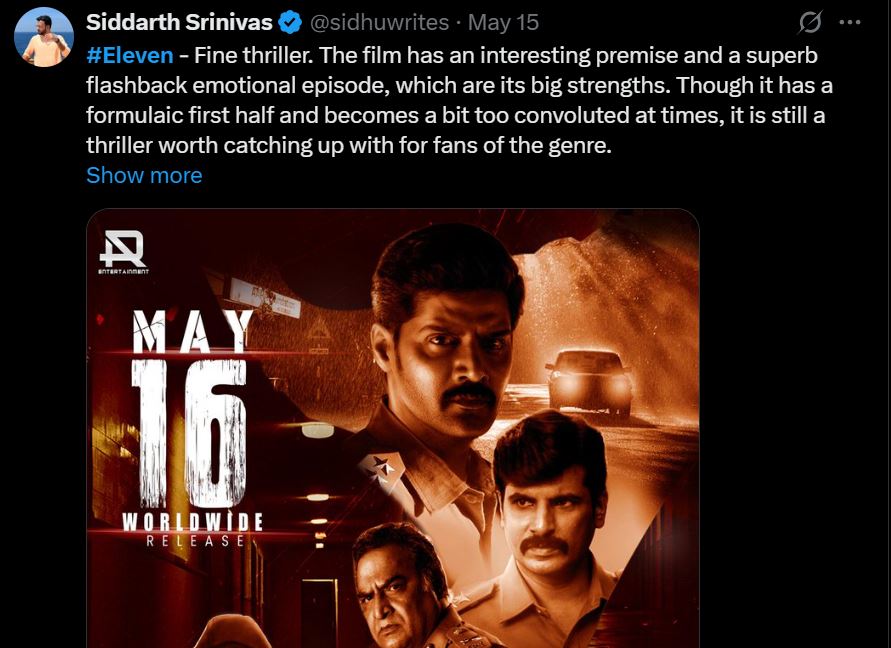Open the @sidhuwrites handle link
Screen dimensions: 891x648
380,23
